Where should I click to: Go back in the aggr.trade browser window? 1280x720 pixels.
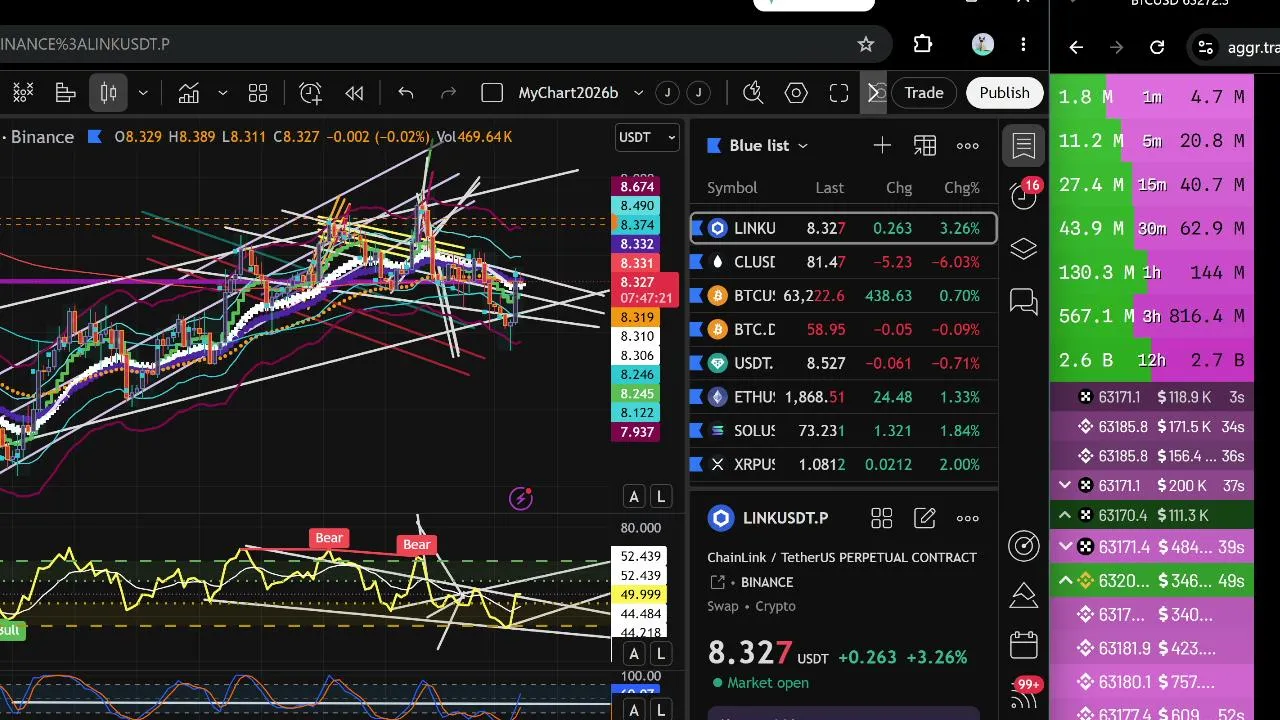click(x=1076, y=47)
